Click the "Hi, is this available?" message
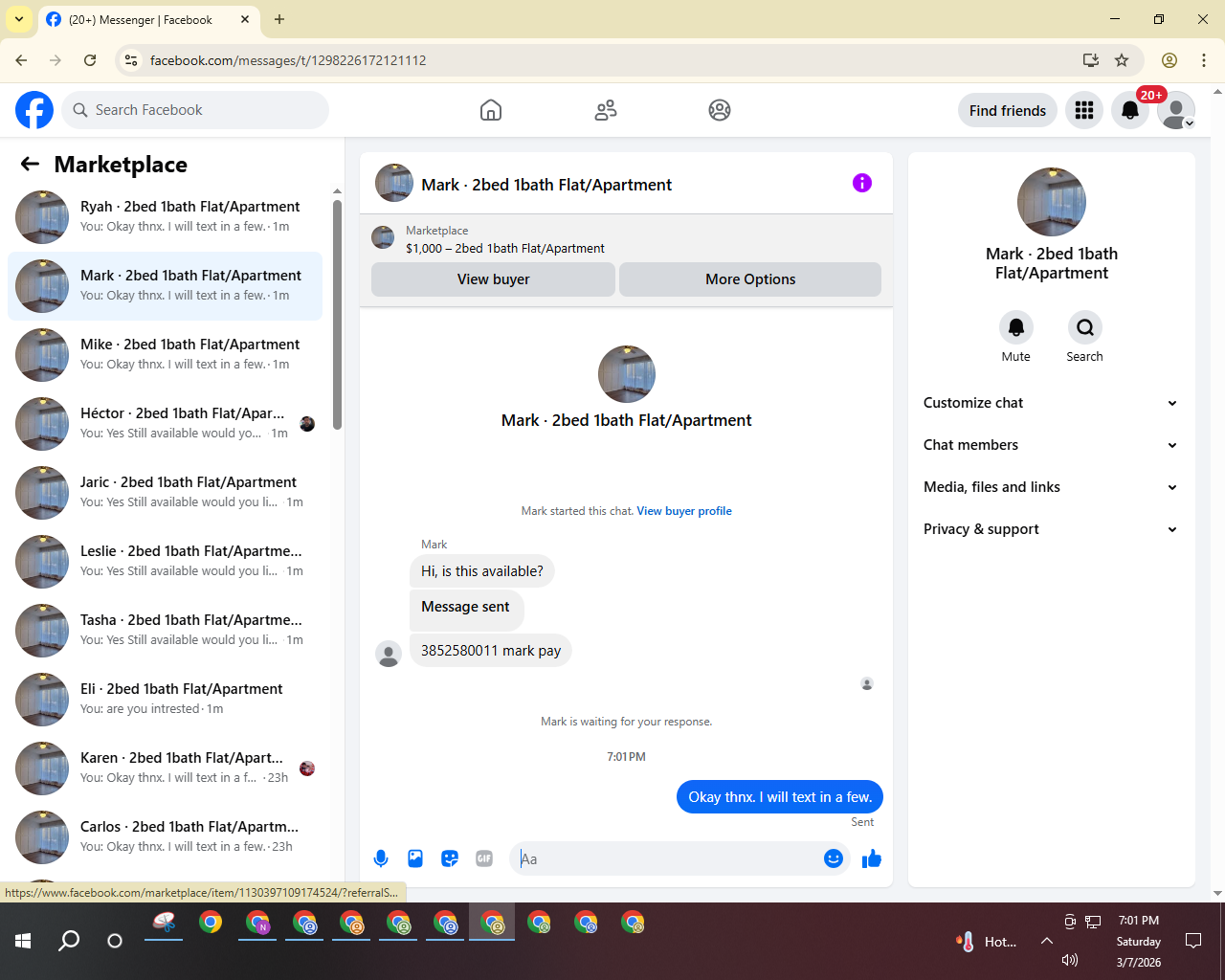This screenshot has height=980, width=1225. coord(482,571)
